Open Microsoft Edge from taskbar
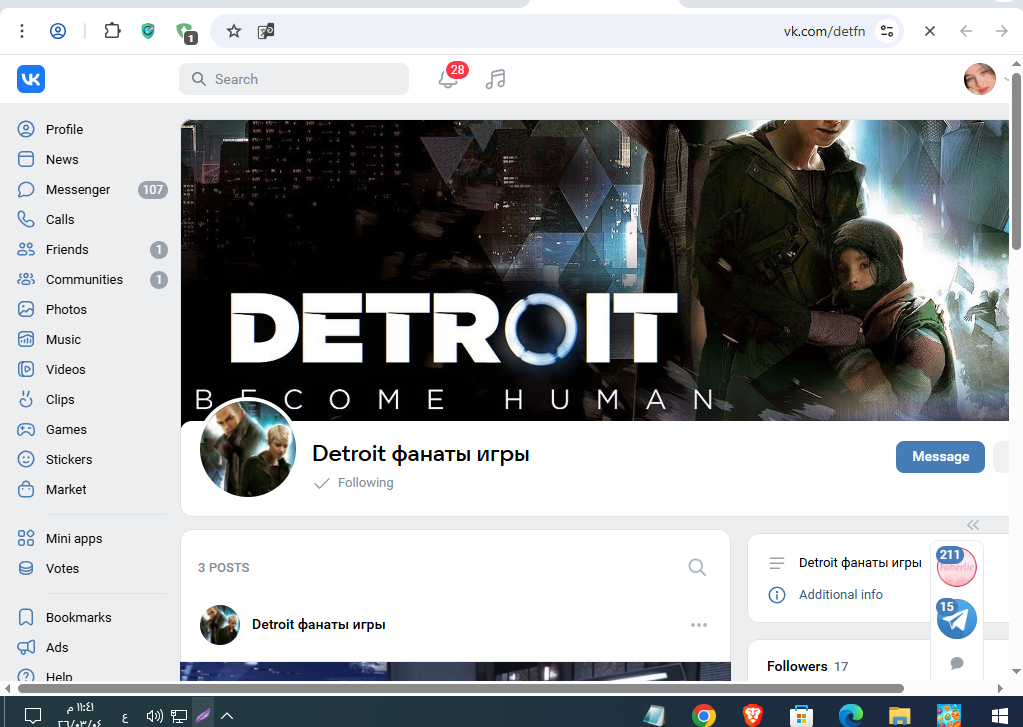 pyautogui.click(x=851, y=715)
